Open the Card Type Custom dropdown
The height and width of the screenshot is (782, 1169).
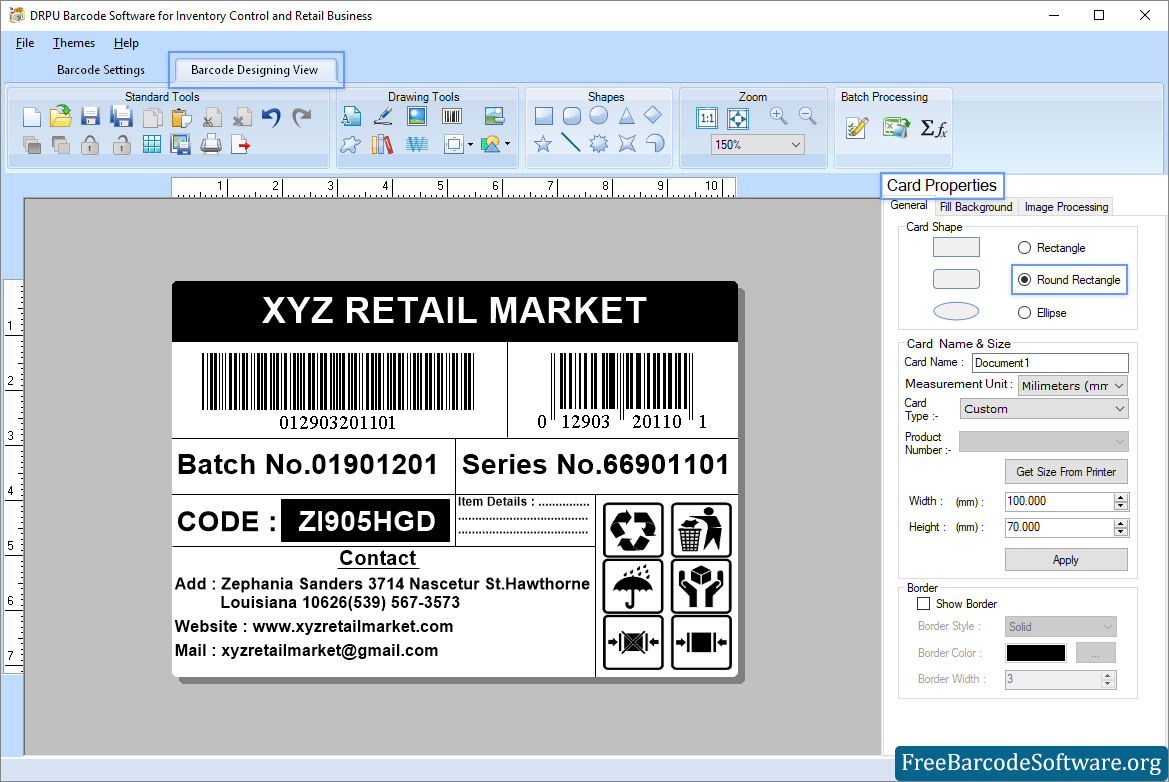click(x=1044, y=409)
